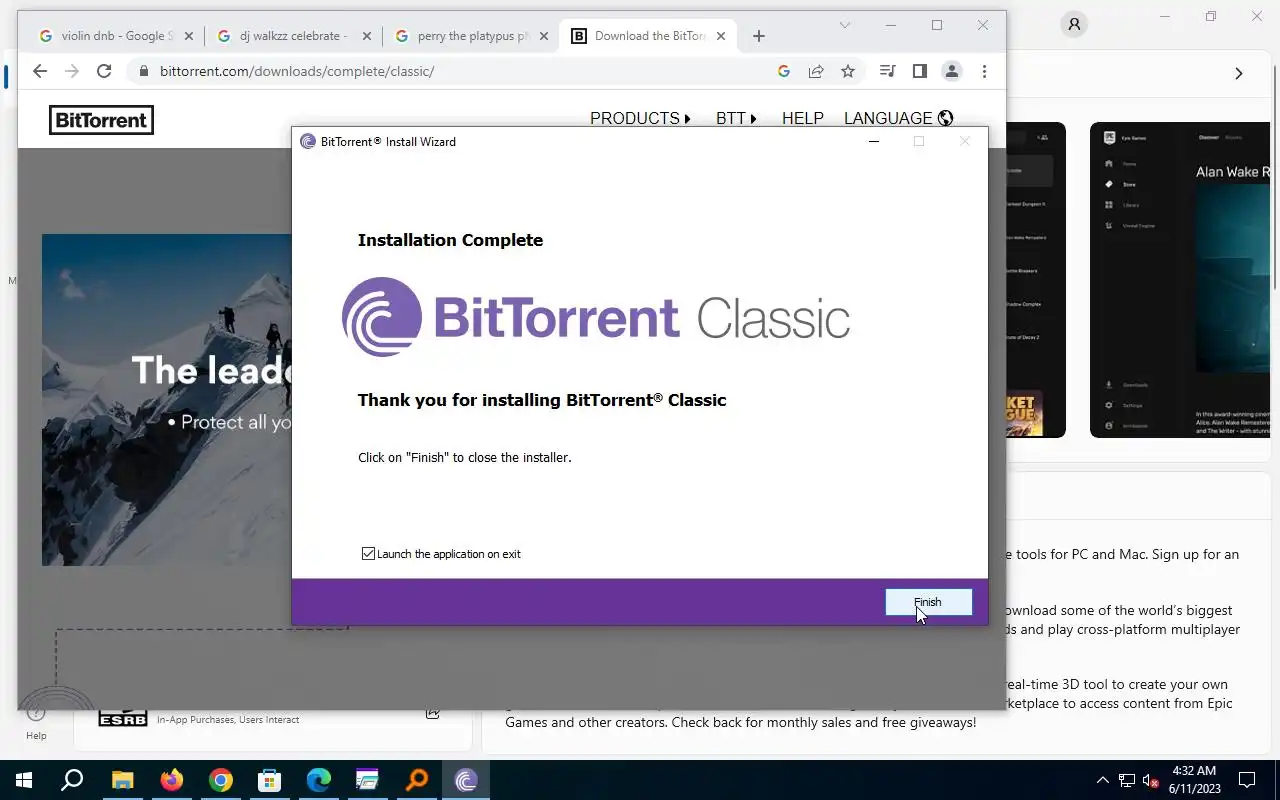Expand the BTT menu on bittorrent.com

click(x=736, y=118)
